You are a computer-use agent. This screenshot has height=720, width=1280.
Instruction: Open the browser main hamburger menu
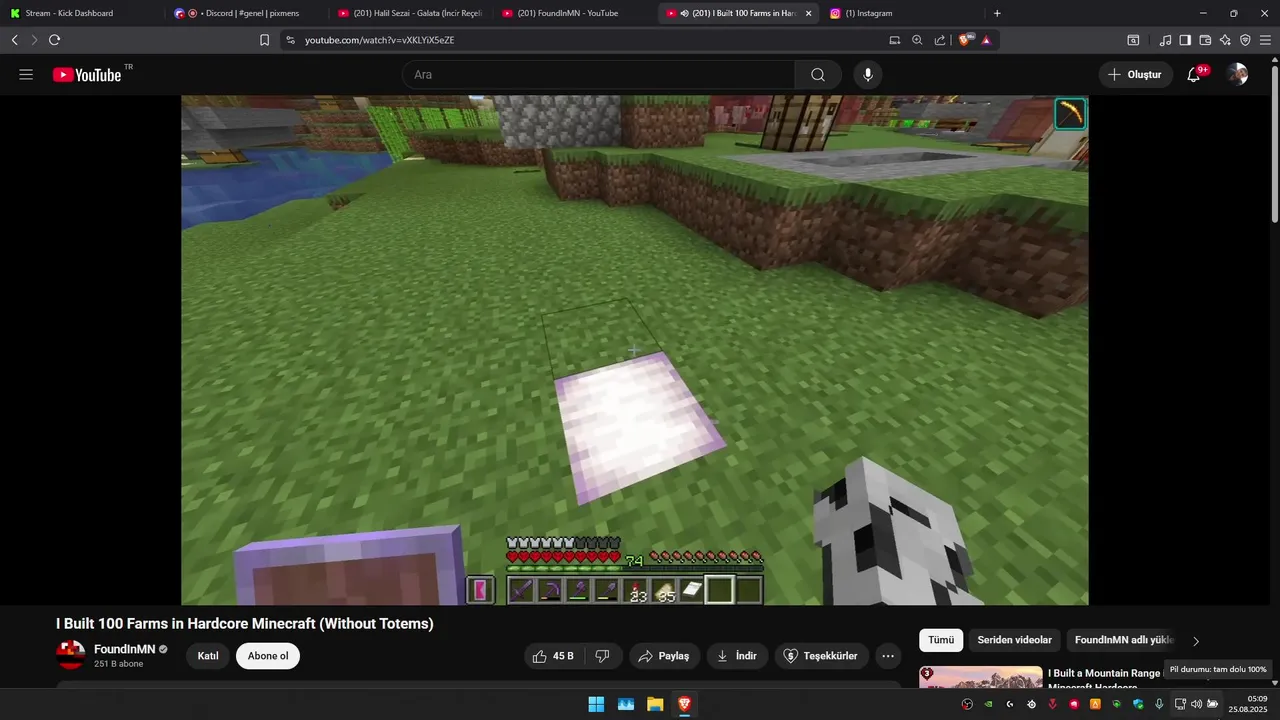pos(1265,40)
